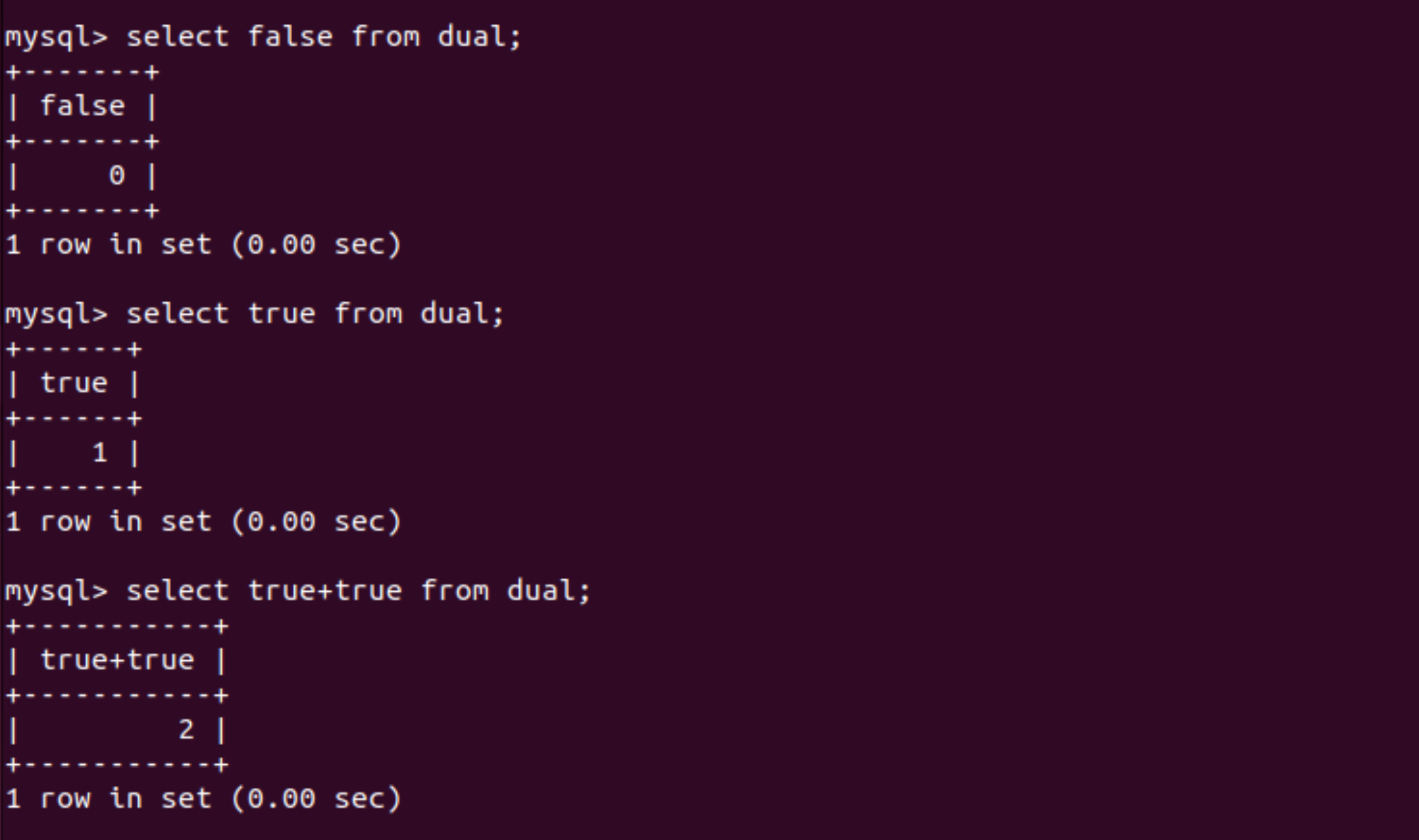The height and width of the screenshot is (840, 1419).
Task: Click the 'select false from dual;' command text
Action: point(324,36)
